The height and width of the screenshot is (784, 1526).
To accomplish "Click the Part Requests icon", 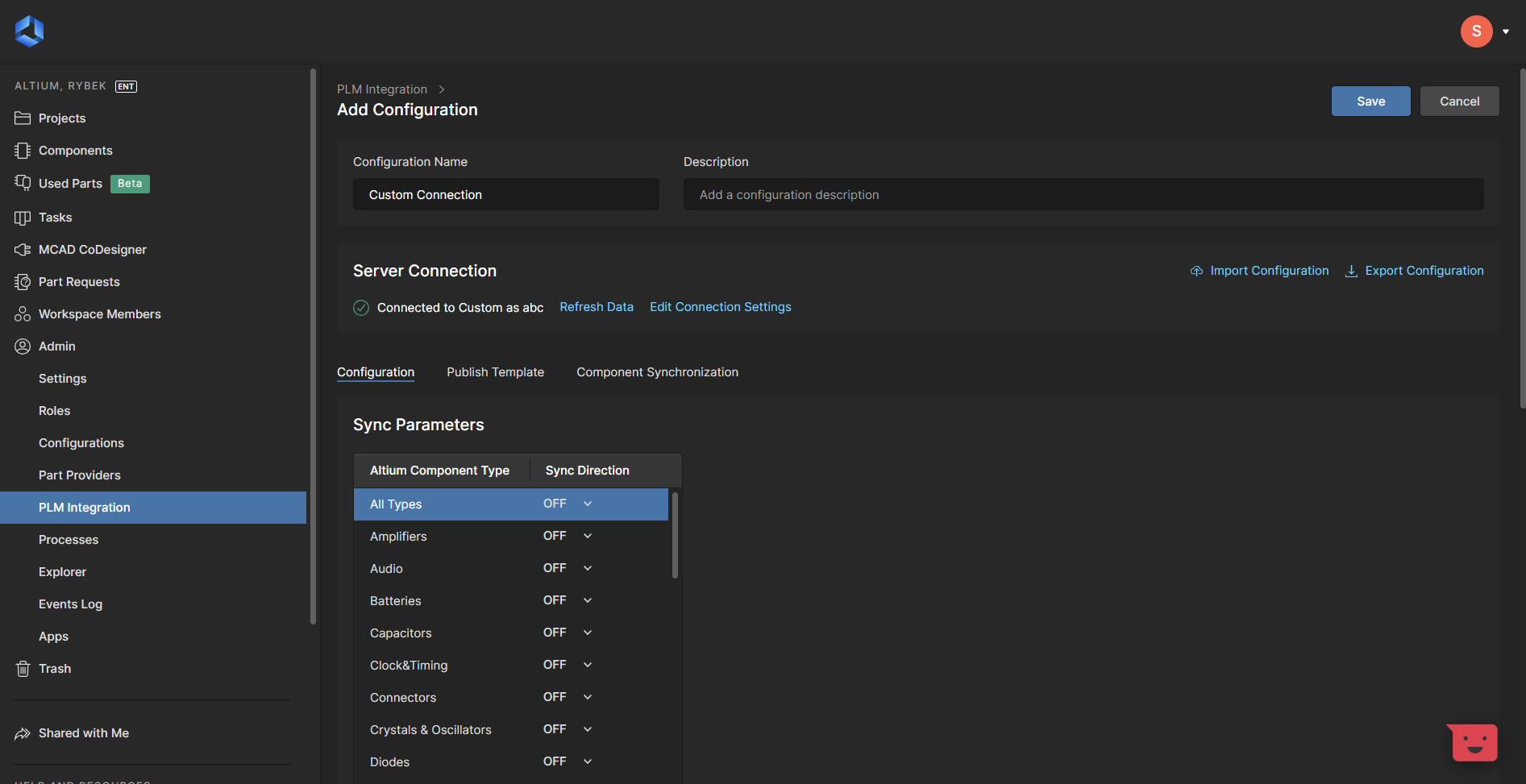I will pyautogui.click(x=23, y=282).
